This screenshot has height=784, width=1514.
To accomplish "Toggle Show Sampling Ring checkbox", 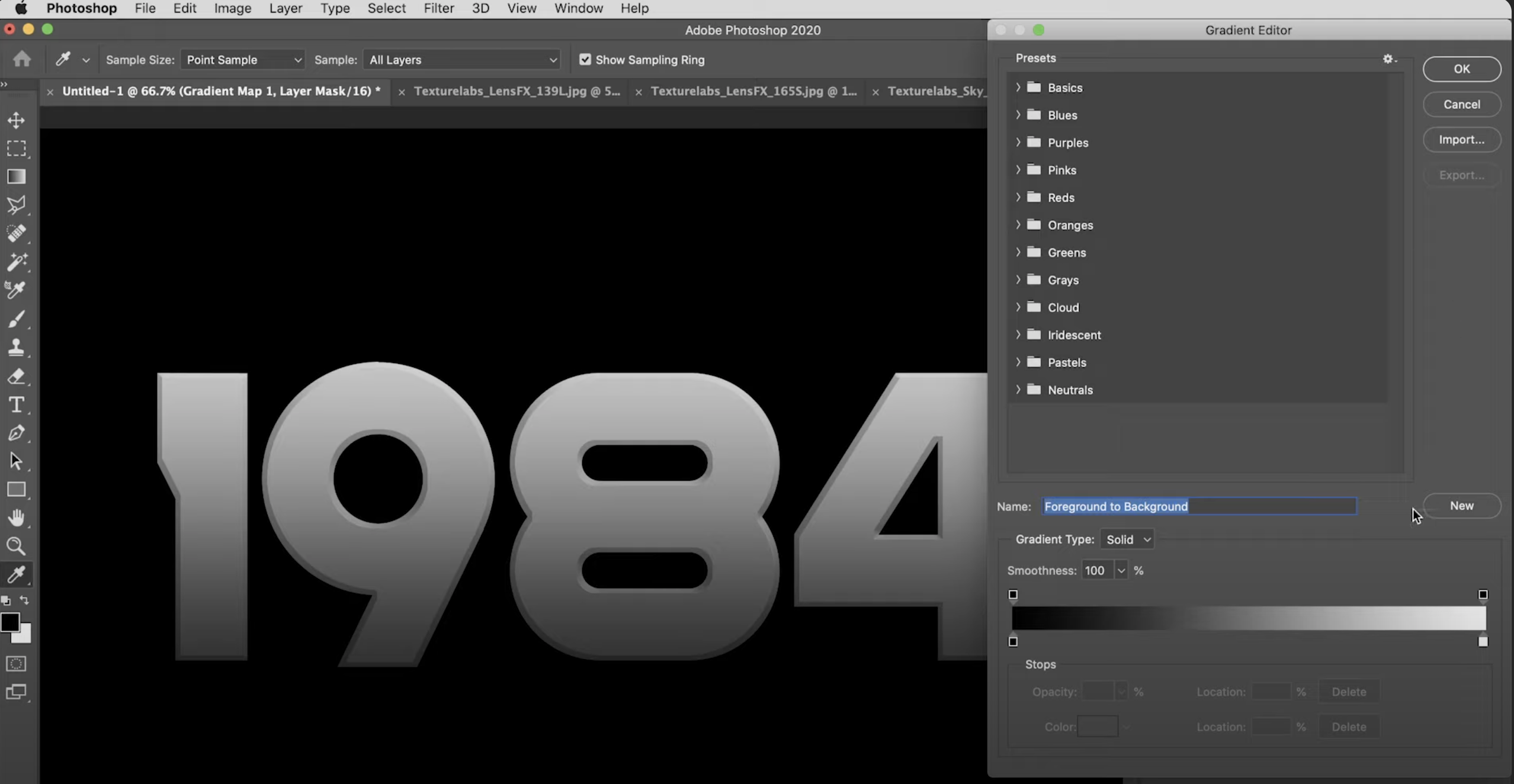I will coord(585,59).
